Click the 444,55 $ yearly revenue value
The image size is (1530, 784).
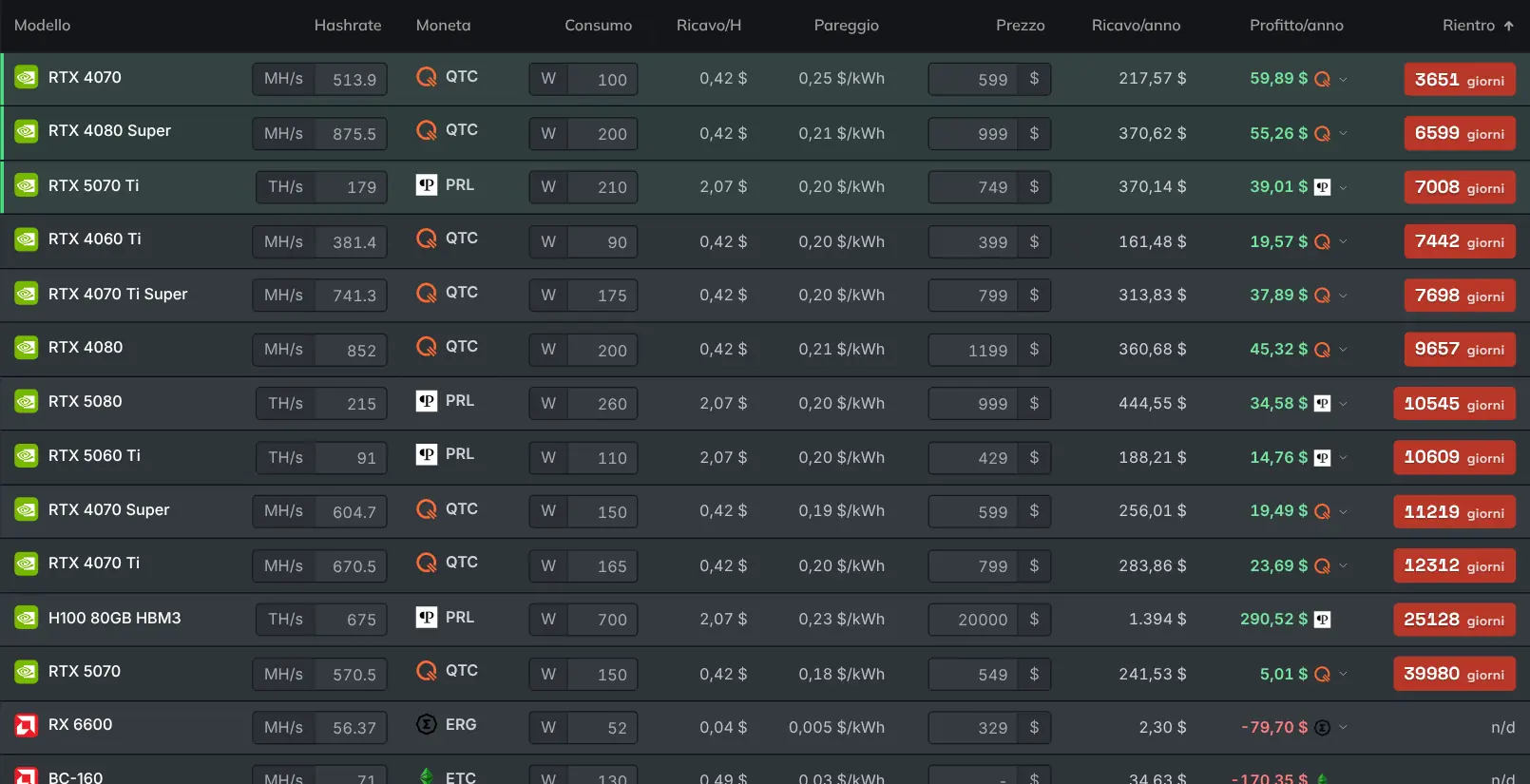tap(1152, 404)
